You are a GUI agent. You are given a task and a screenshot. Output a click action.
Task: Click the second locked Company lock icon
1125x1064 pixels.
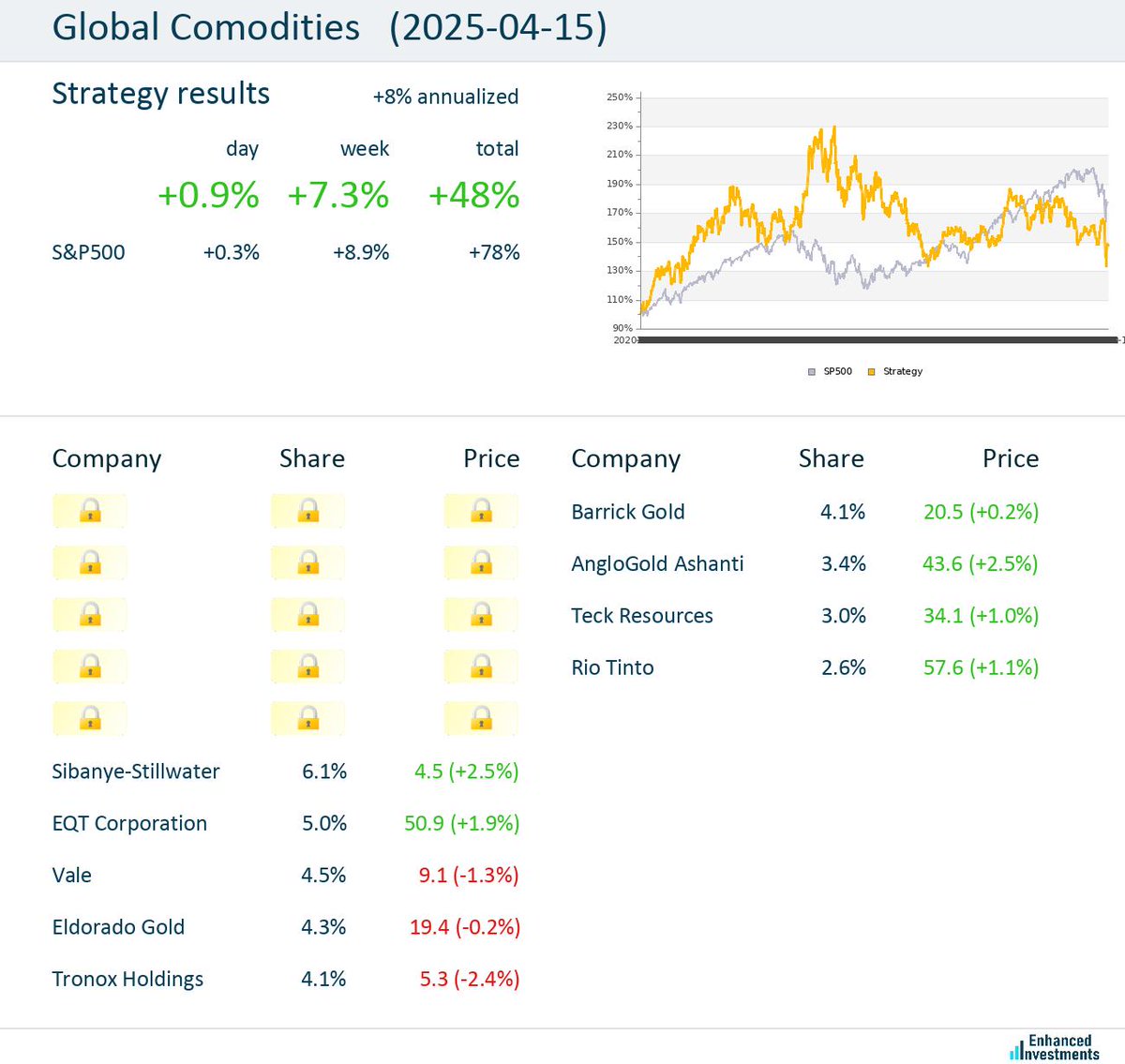point(90,562)
